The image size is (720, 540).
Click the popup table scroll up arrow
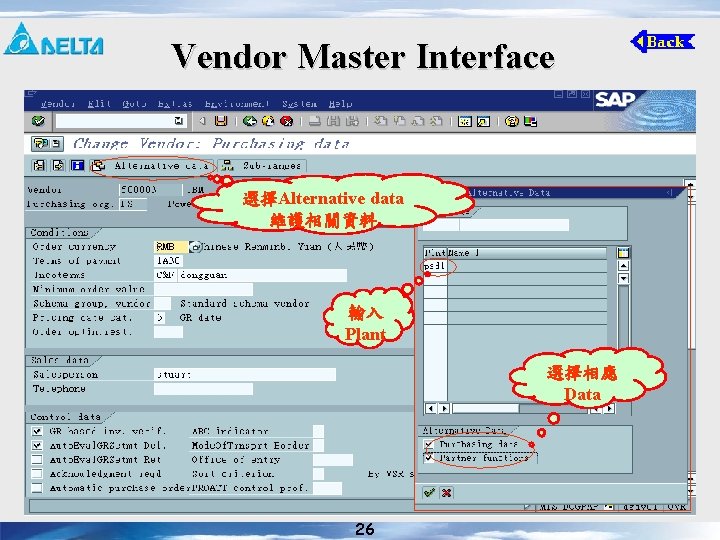point(623,265)
